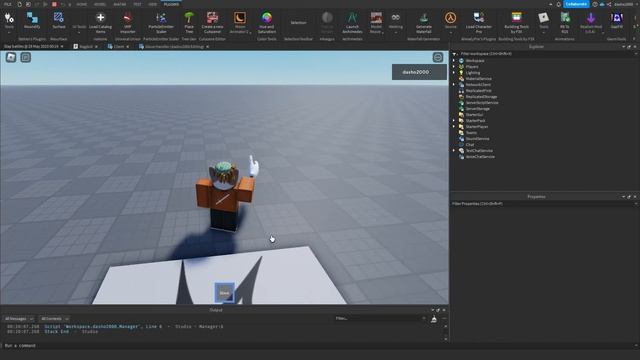Click the Stravant Mod purple arrow plugin
640x360 pixels.
591,22
